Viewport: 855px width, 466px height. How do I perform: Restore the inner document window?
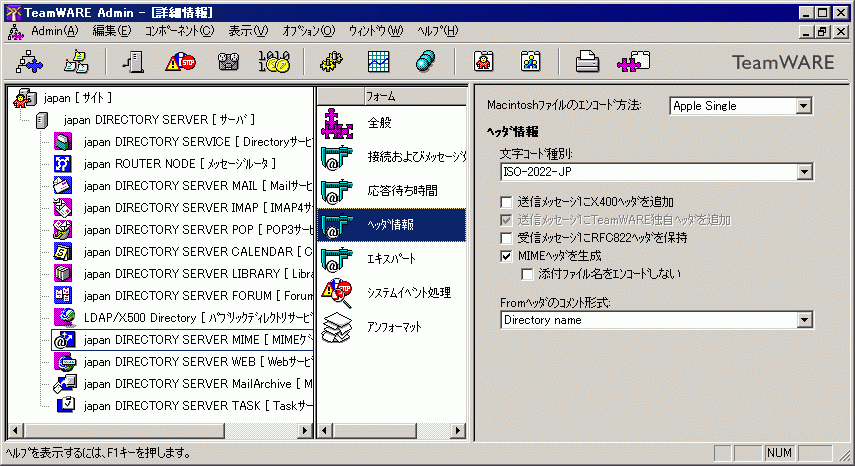(822, 32)
